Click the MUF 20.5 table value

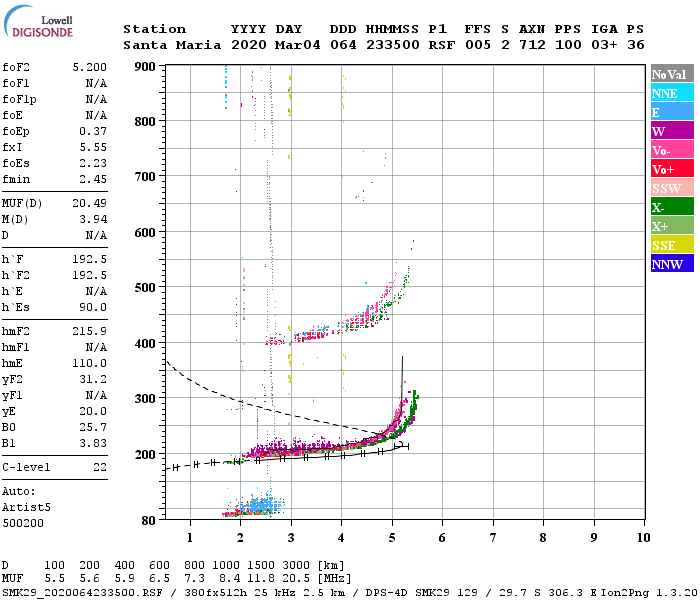[x=296, y=579]
